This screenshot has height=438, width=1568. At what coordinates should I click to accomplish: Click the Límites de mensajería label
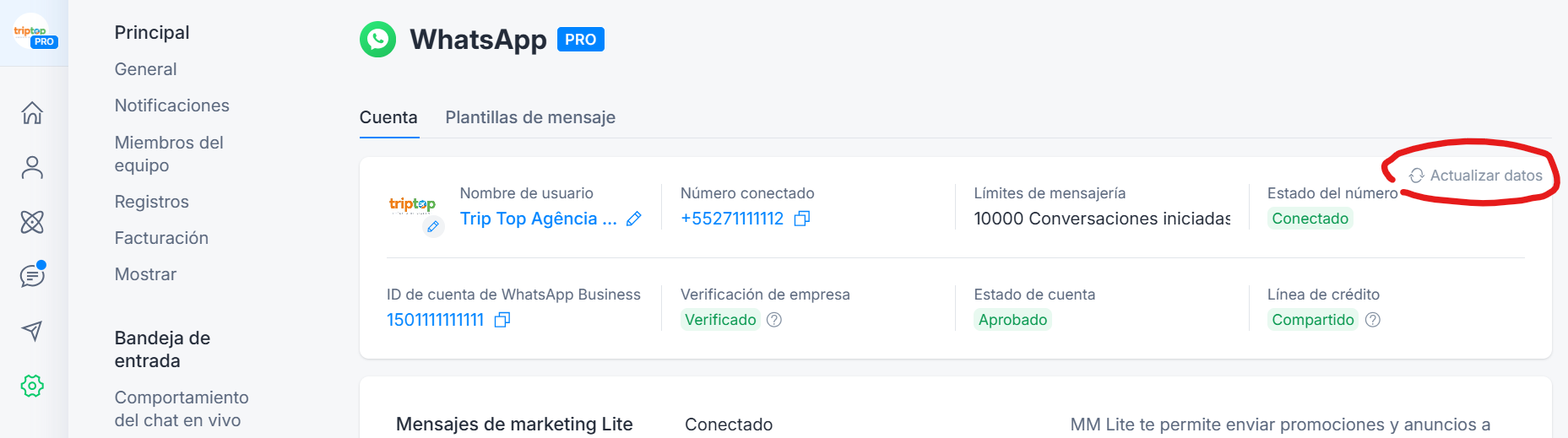[1050, 193]
